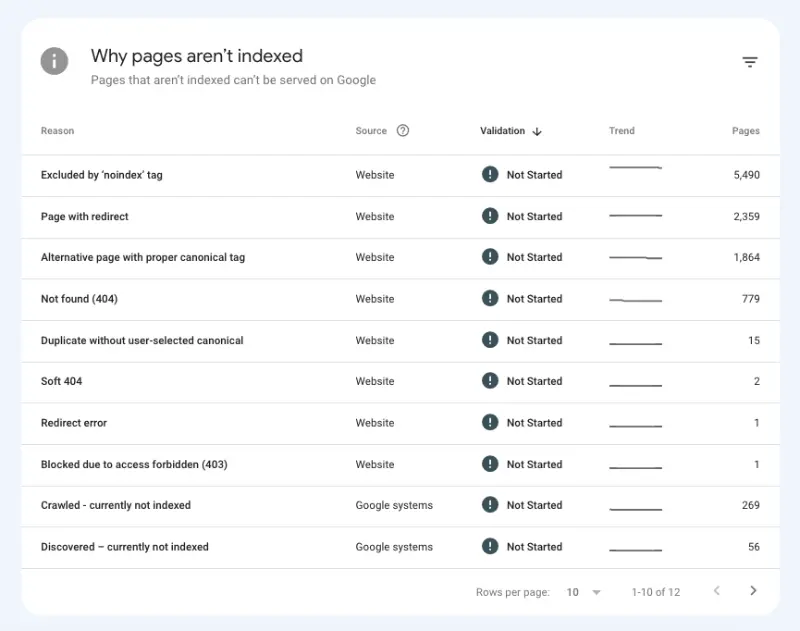Click the status icon in Soft 404 row
The height and width of the screenshot is (631, 800).
point(490,381)
